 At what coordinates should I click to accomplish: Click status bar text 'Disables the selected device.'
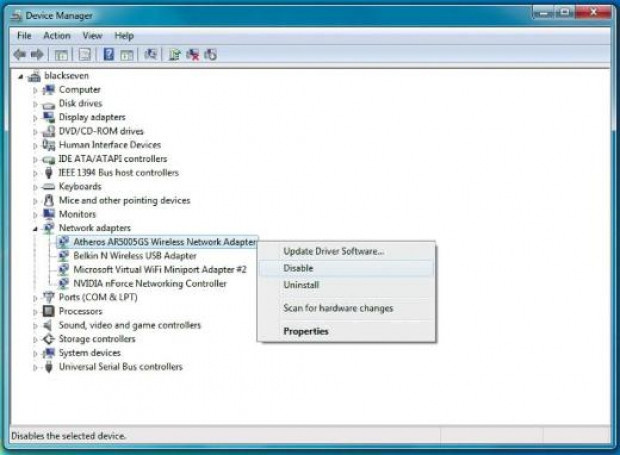68,436
